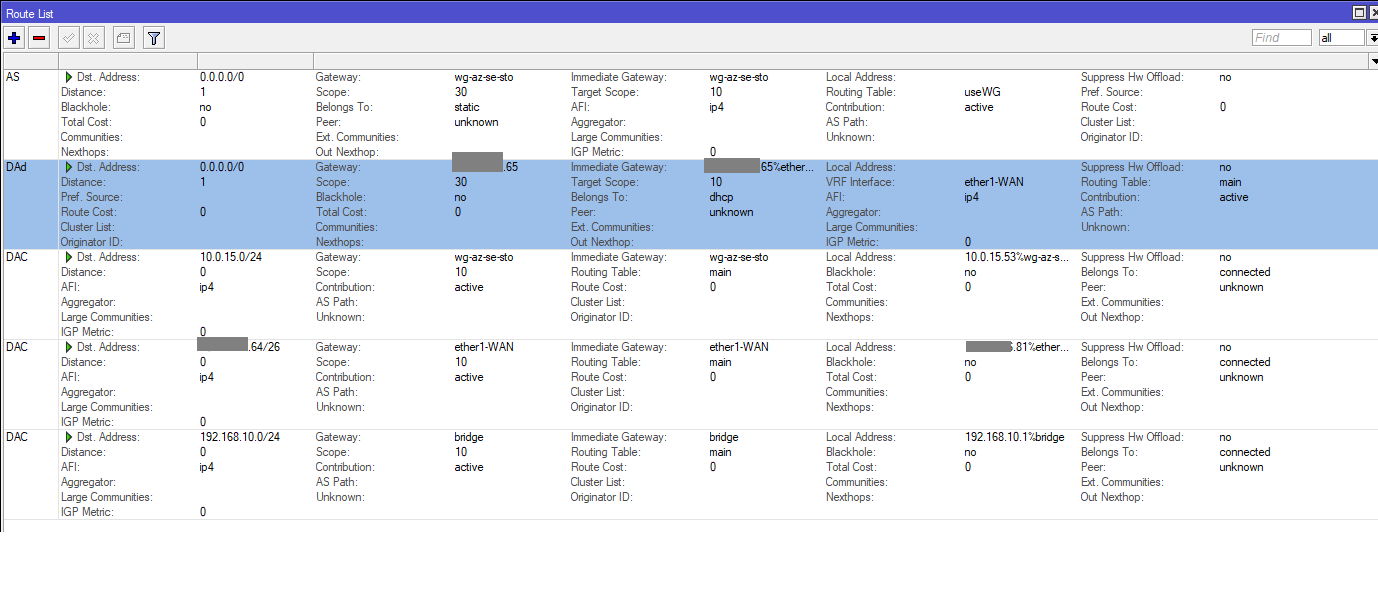Select the DAd flag route entry

(689, 204)
